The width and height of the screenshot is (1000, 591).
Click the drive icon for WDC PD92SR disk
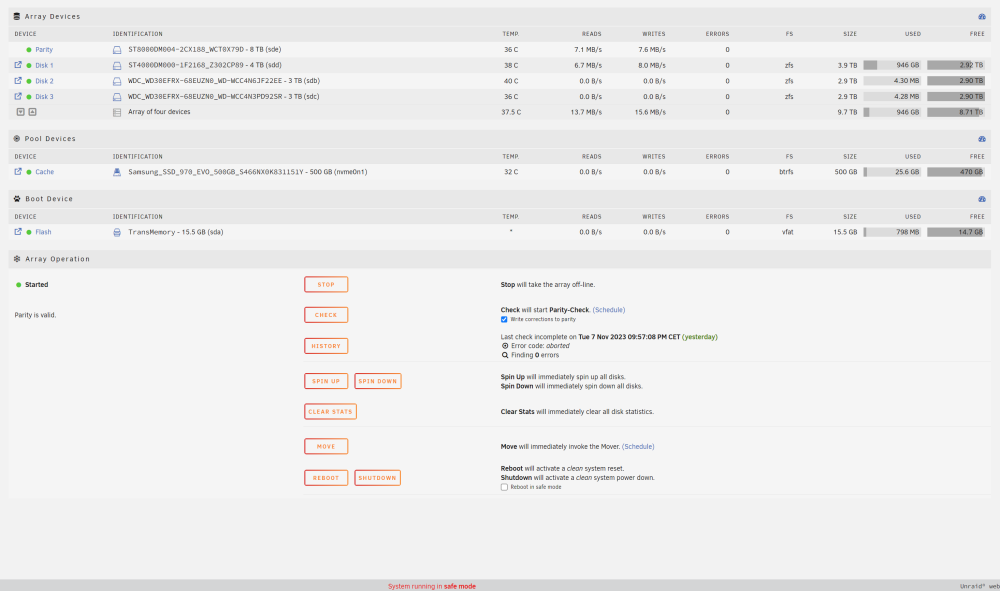(117, 97)
